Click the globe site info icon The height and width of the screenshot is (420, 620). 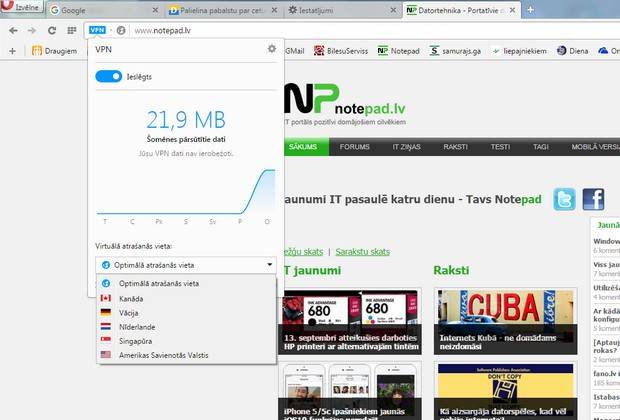click(121, 30)
